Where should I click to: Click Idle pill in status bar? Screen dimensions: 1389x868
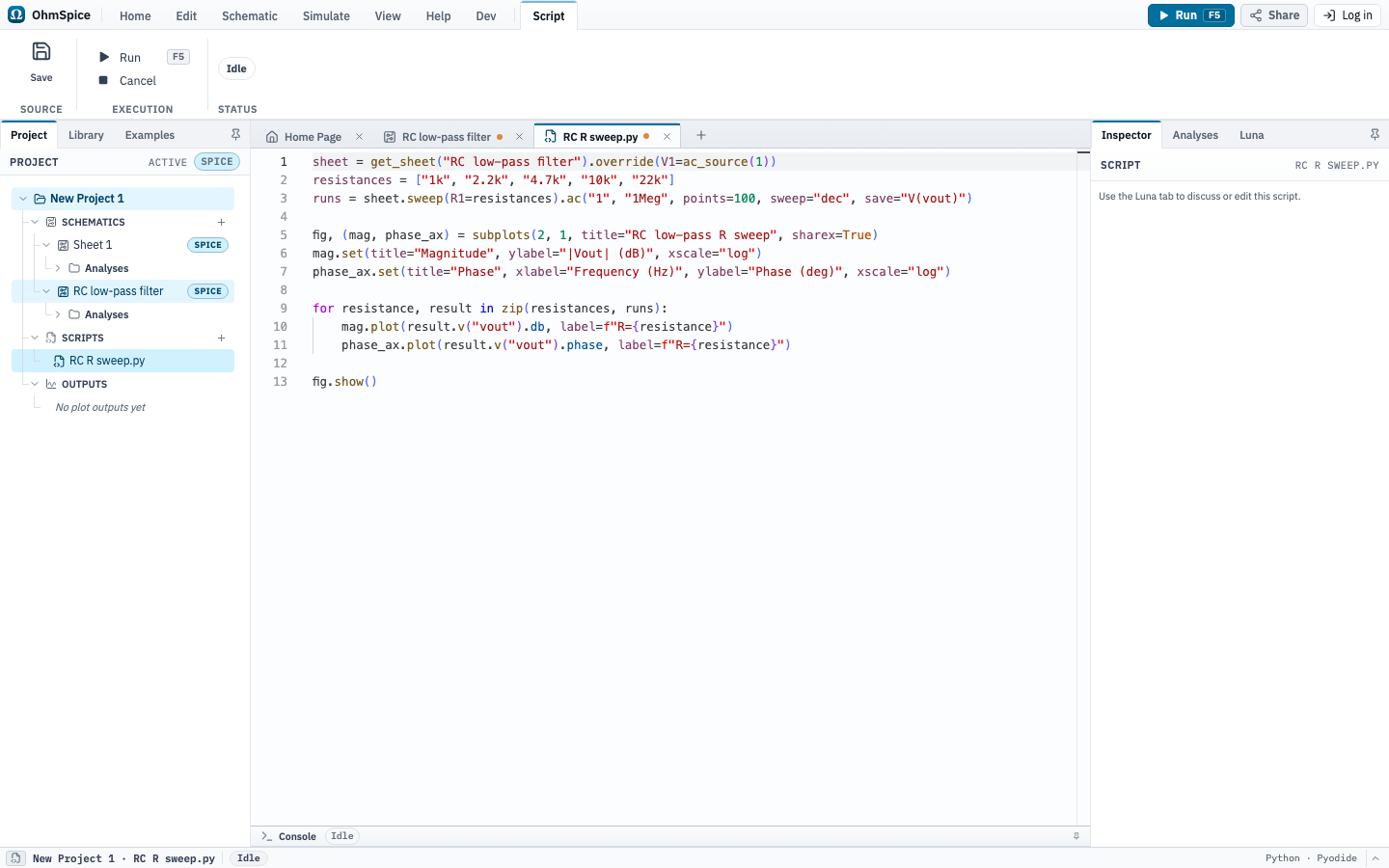(x=249, y=858)
